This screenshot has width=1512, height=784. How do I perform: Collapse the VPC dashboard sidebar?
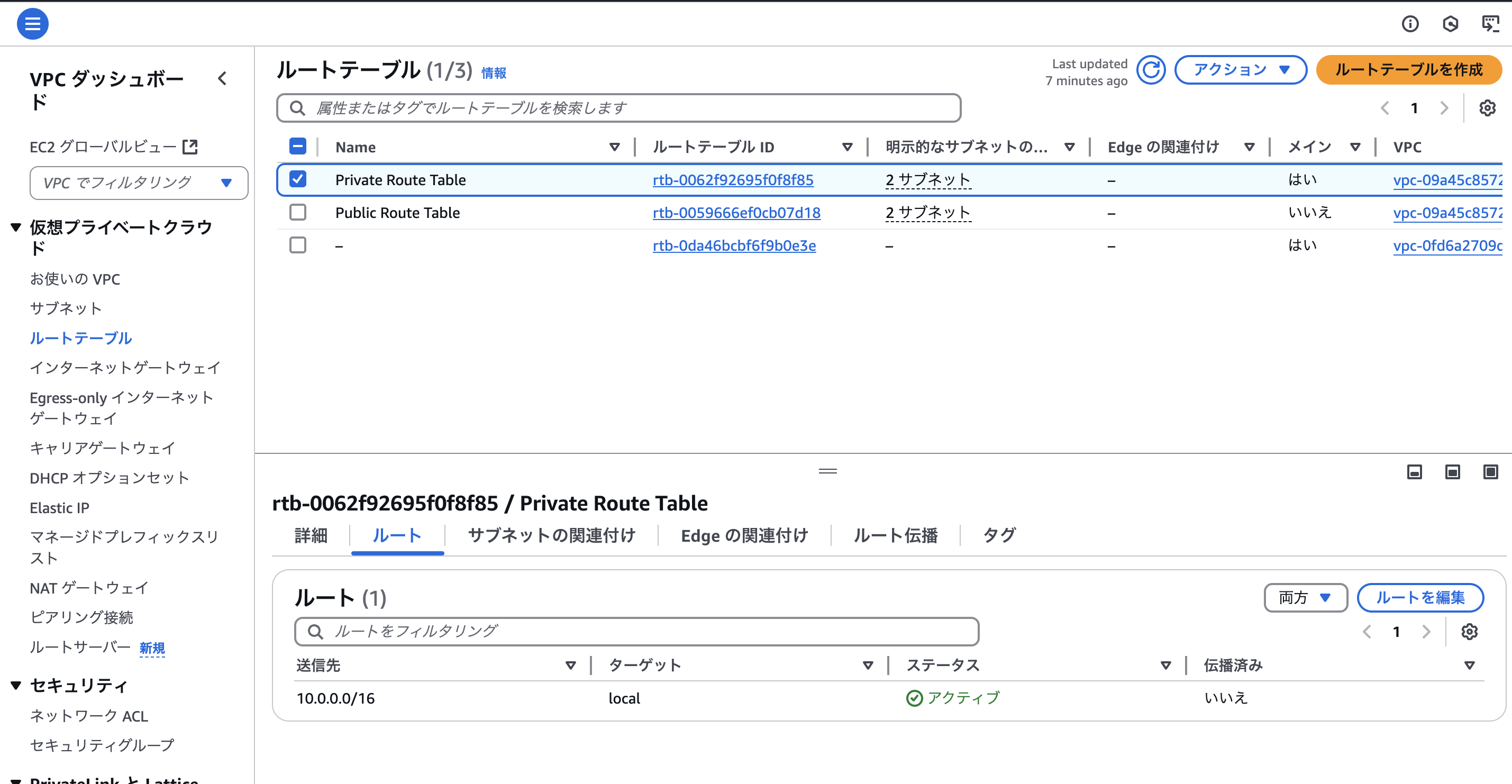point(222,79)
